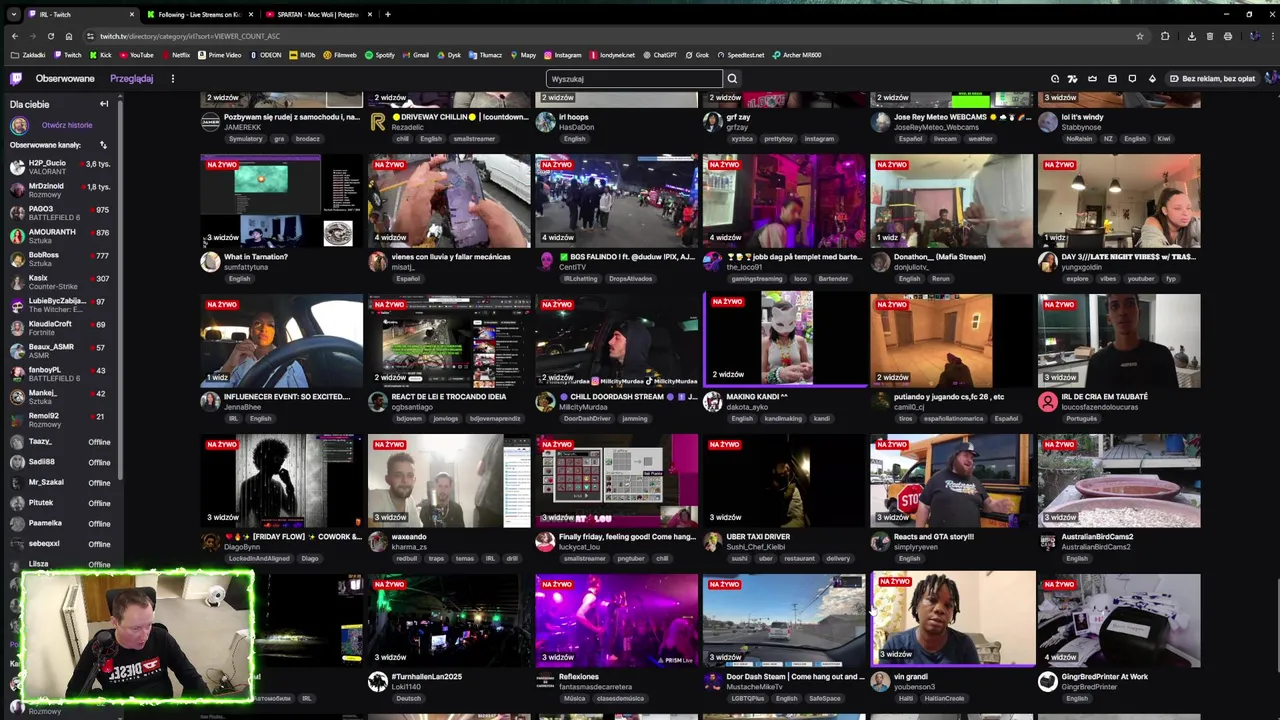Click the Archer MR600 bookmark

pyautogui.click(x=796, y=55)
